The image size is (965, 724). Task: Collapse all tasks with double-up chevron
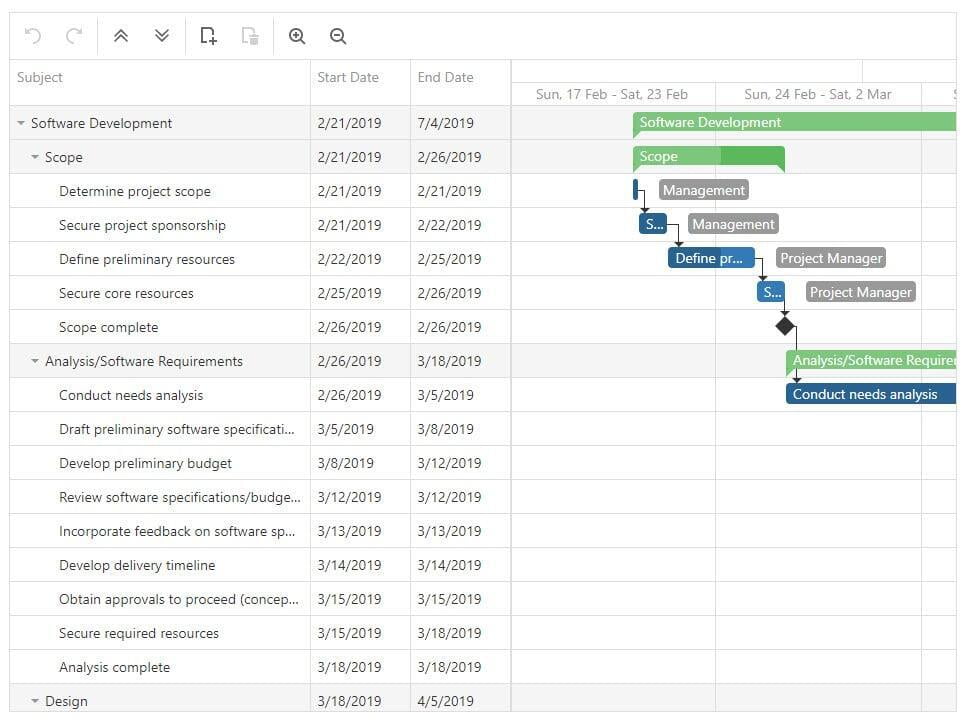[x=121, y=36]
